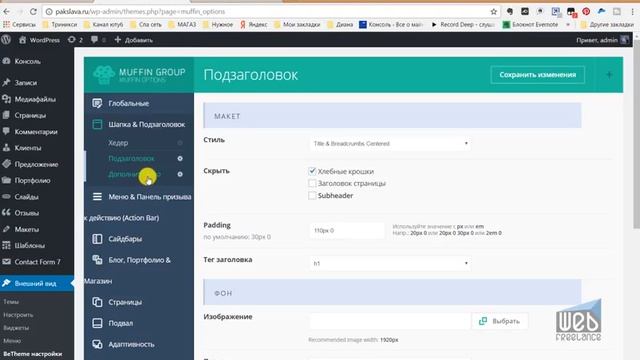Screen dimensions: 640x360
Task: Open Contact Form 7 menu
Action: click(37, 262)
